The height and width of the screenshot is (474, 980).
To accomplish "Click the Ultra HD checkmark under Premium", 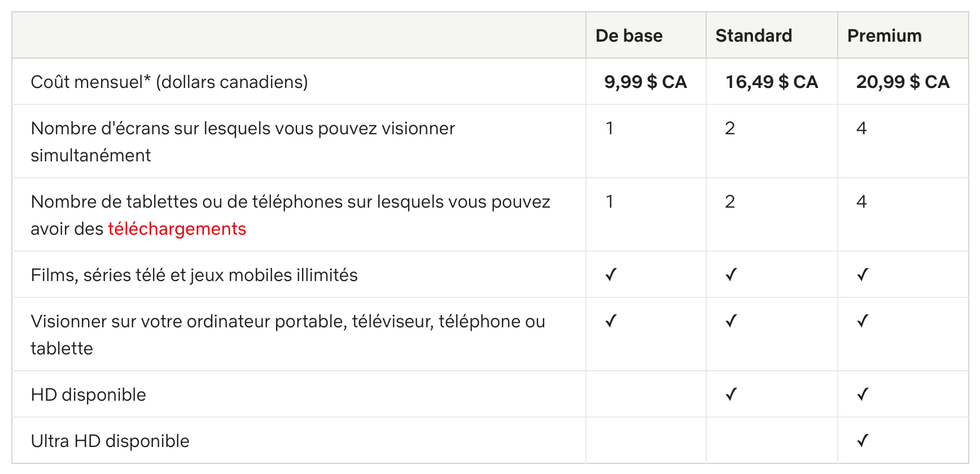I will tap(862, 441).
